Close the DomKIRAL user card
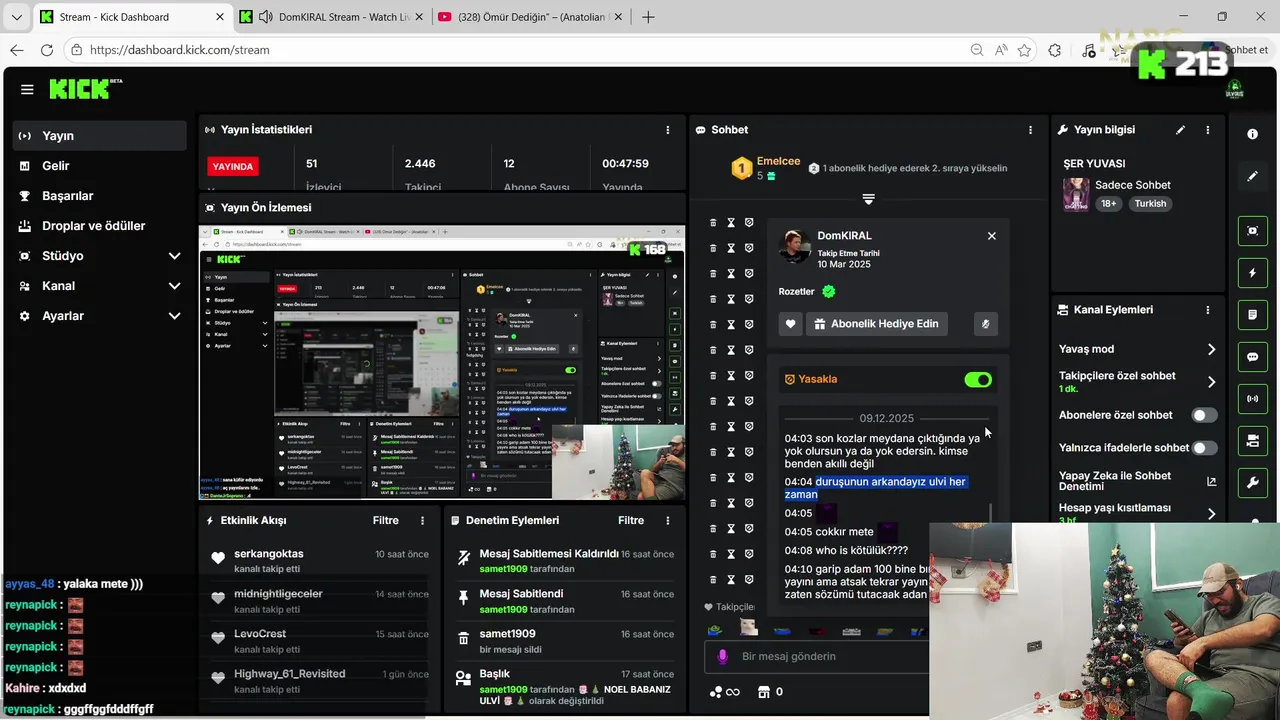1280x720 pixels. (992, 236)
